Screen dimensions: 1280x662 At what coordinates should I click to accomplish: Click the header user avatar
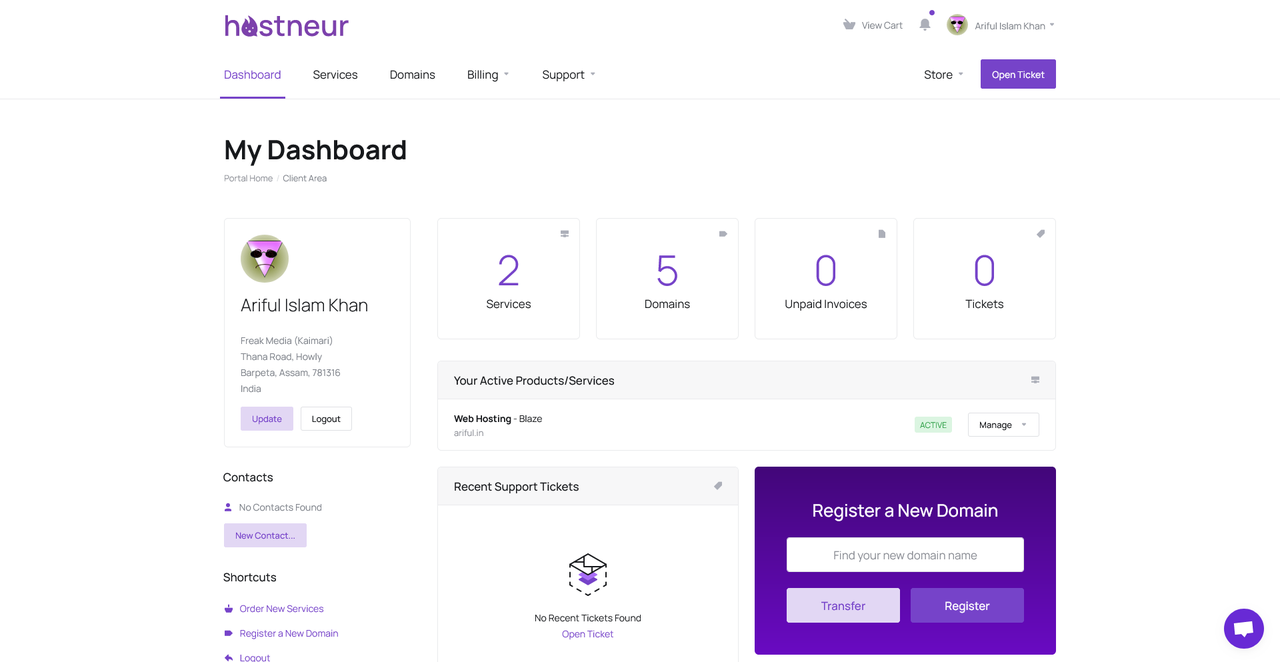pos(957,25)
